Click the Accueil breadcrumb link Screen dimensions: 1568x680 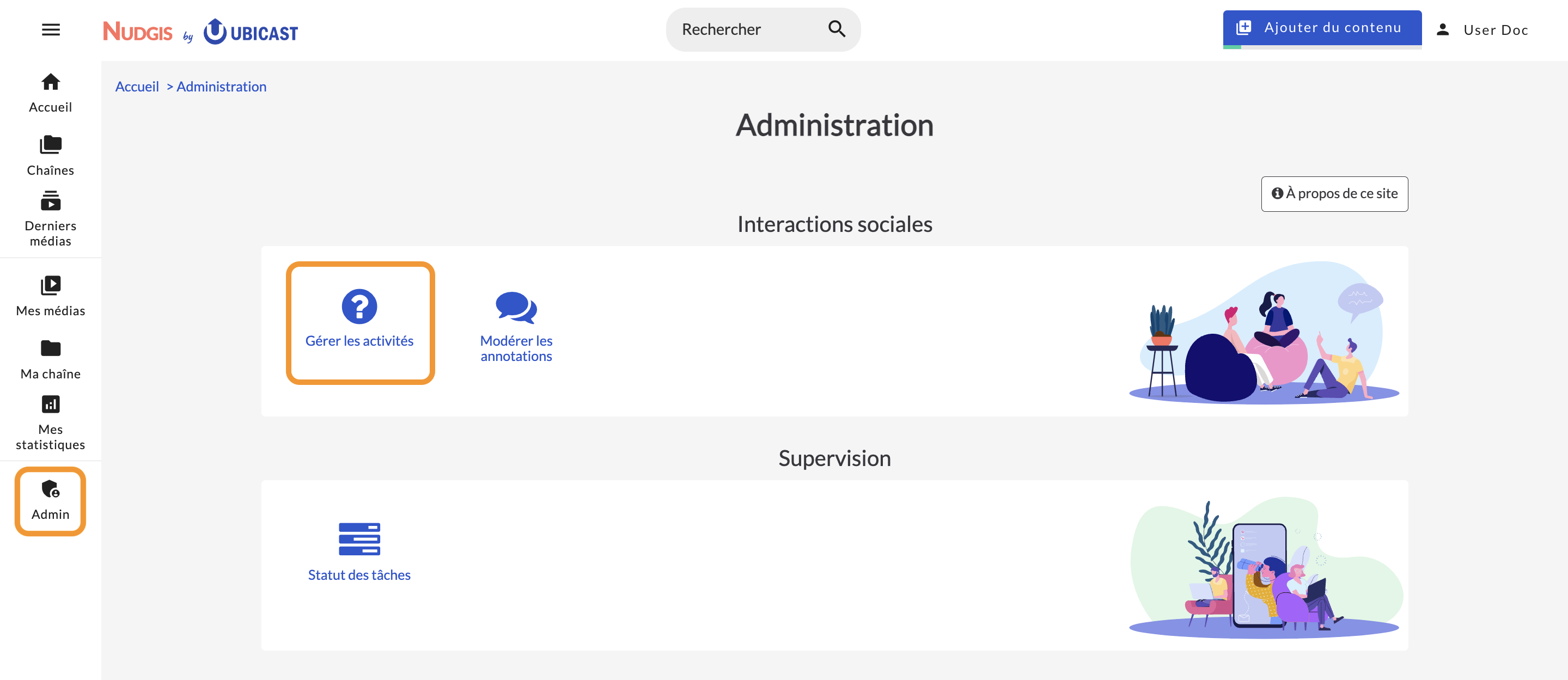[x=137, y=87]
